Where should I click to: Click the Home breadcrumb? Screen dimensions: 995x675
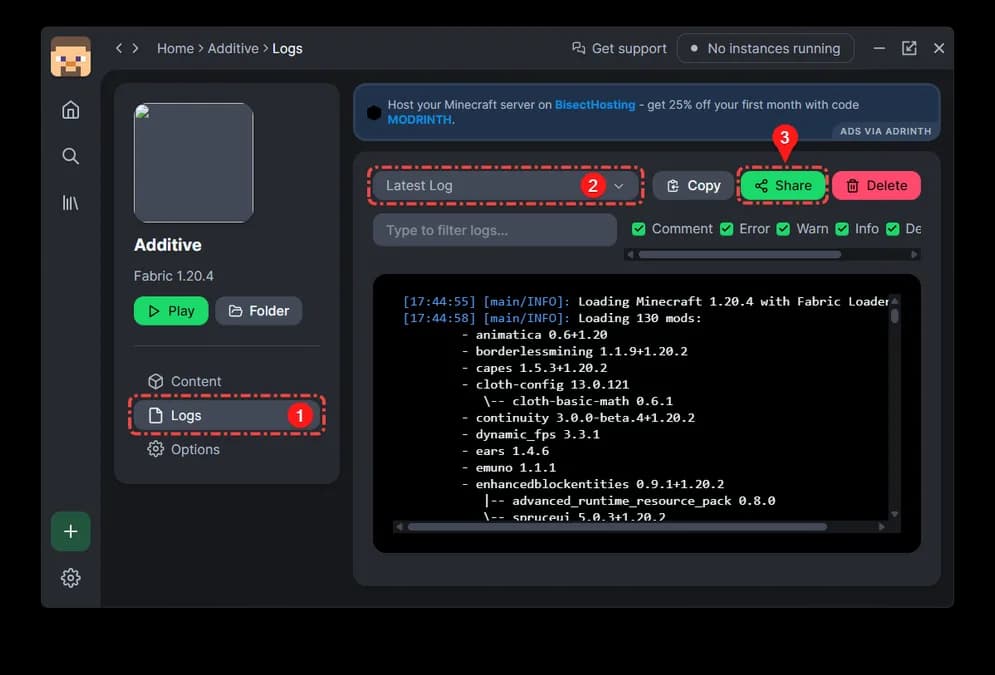pos(175,48)
